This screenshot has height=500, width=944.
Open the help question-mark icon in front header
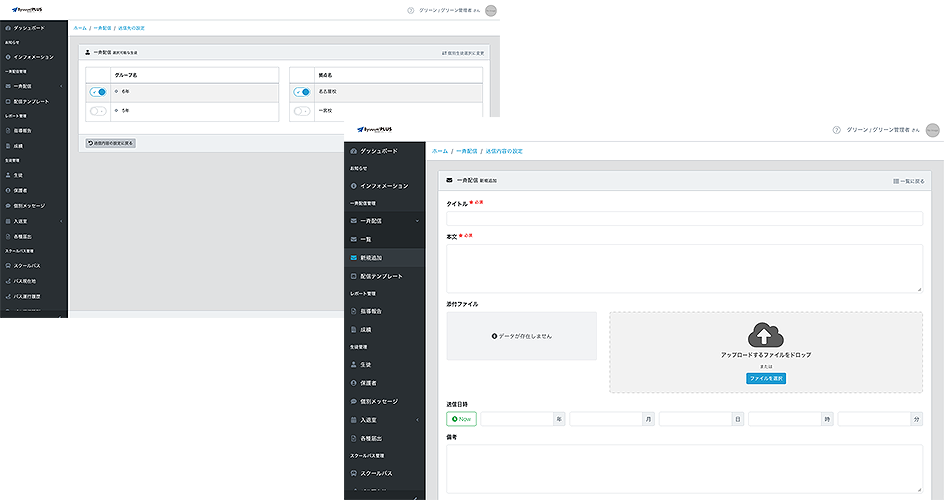point(836,130)
